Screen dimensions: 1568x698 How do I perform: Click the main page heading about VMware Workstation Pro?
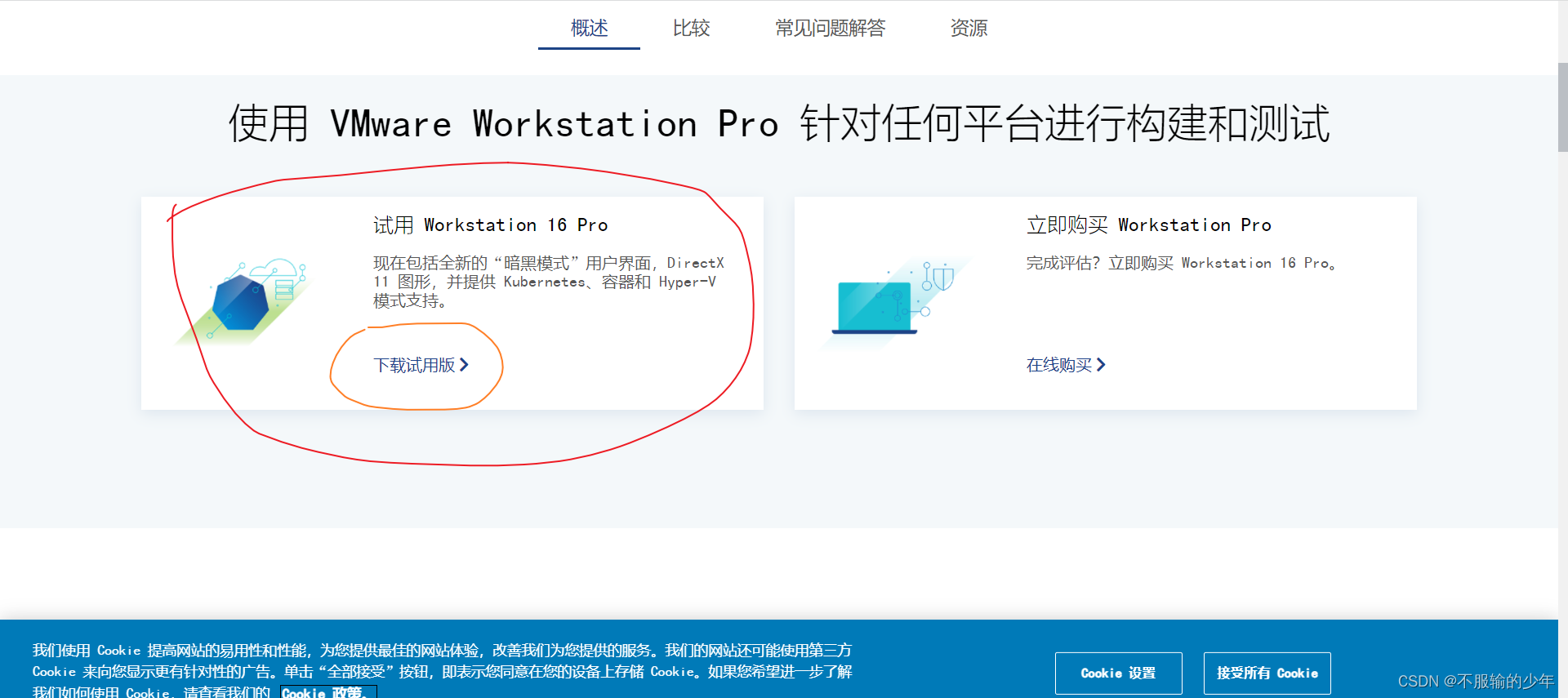[x=779, y=124]
